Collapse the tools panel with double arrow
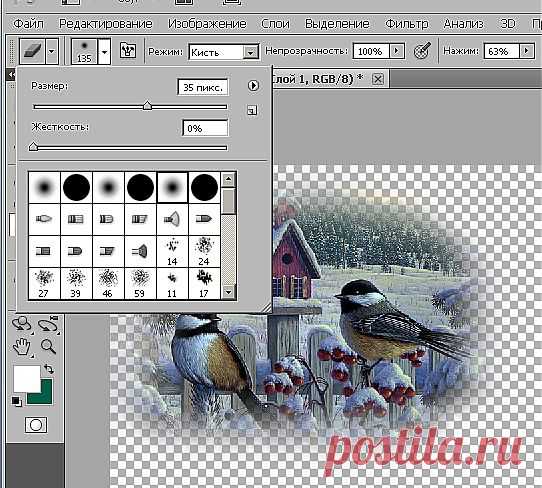 11,74
